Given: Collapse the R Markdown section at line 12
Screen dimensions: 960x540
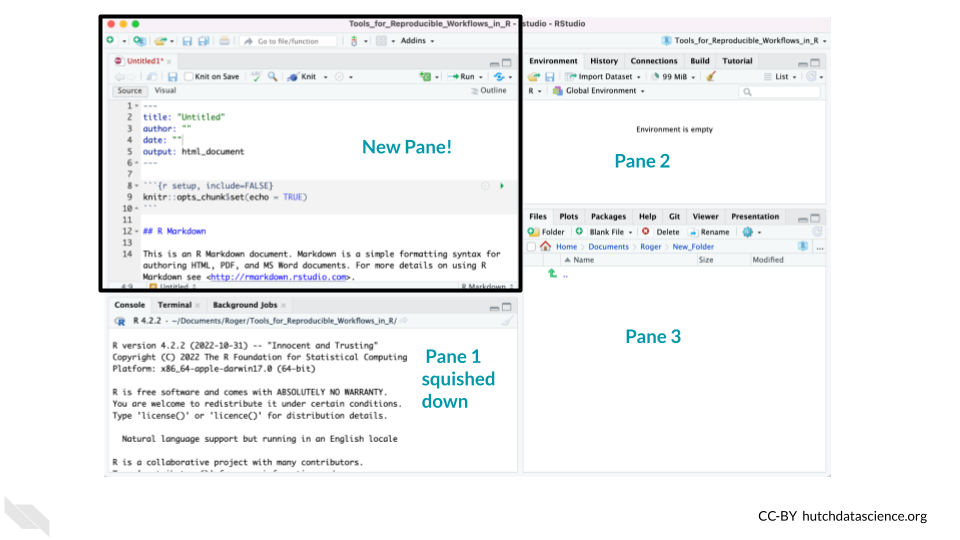Looking at the screenshot, I should 137,231.
